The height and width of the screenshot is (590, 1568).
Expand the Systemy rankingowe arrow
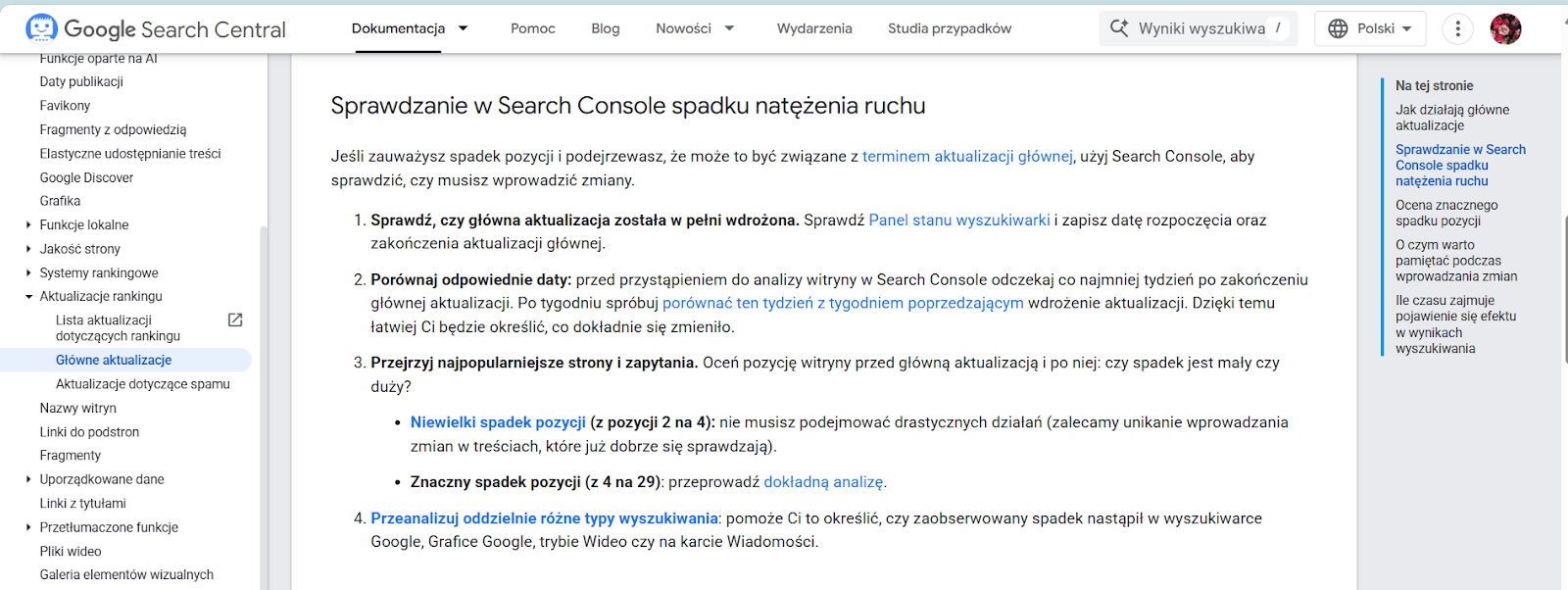[x=28, y=273]
